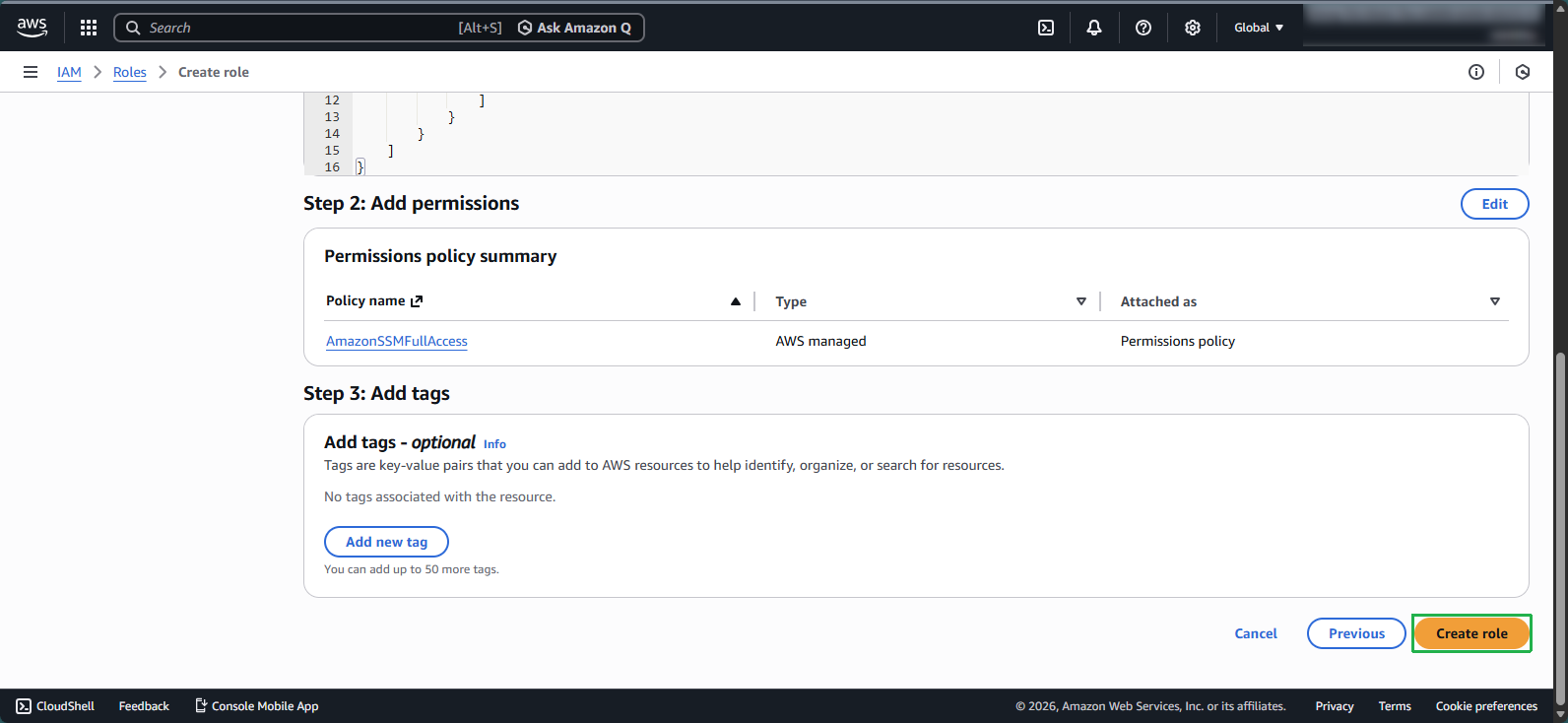Click Add new tag button
The height and width of the screenshot is (723, 1568).
pos(386,542)
